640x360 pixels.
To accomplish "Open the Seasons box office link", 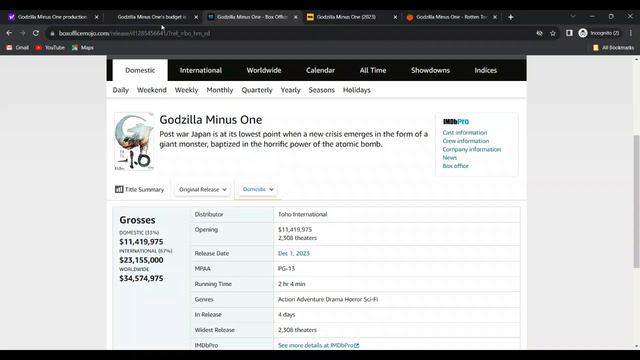I will 321,90.
